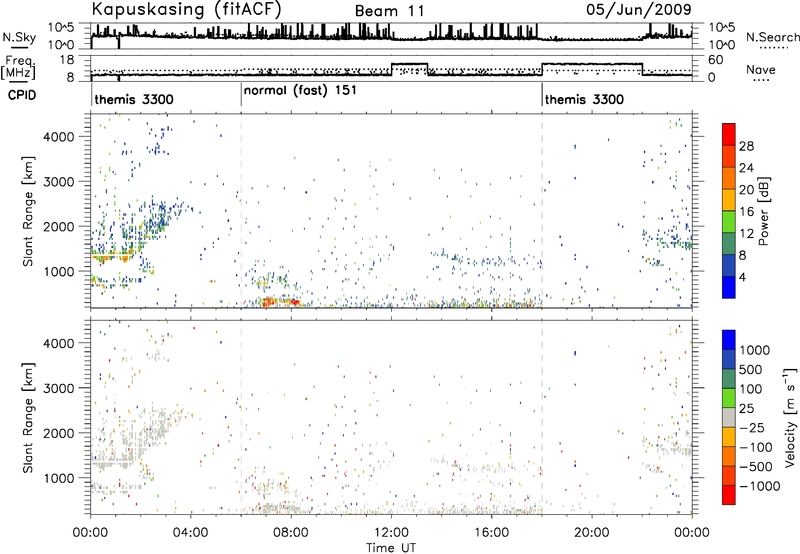The image size is (800, 554).
Task: Pick the bright blue bottom Power color segment
Action: point(729,287)
